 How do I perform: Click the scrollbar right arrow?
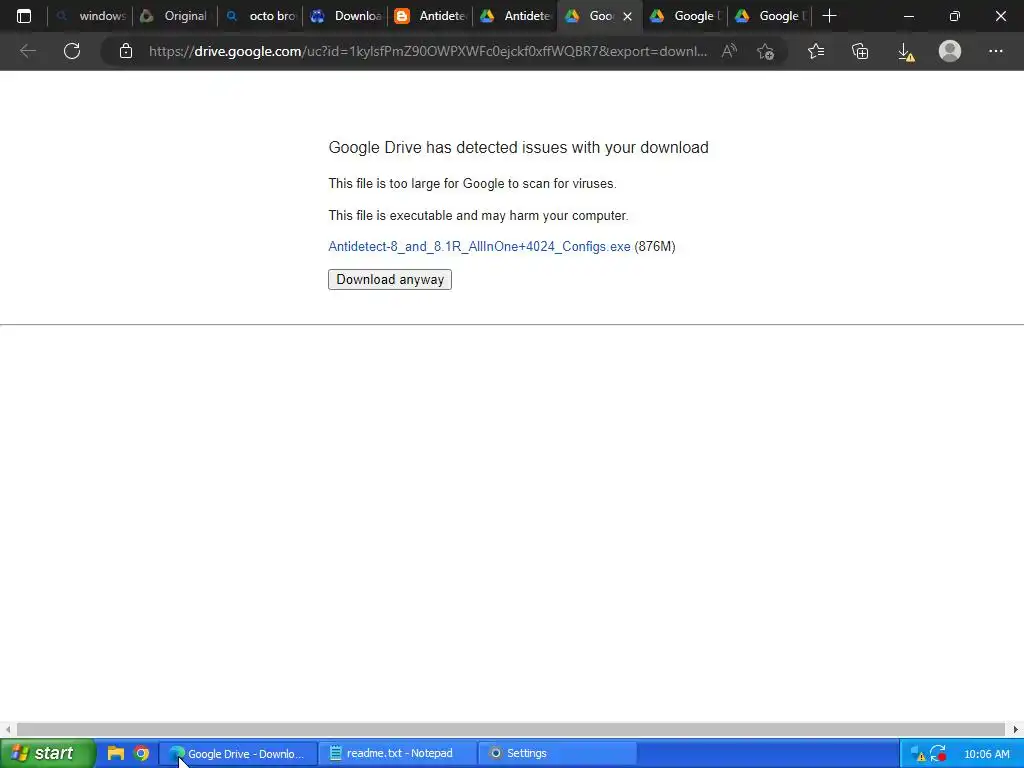pos(1016,729)
